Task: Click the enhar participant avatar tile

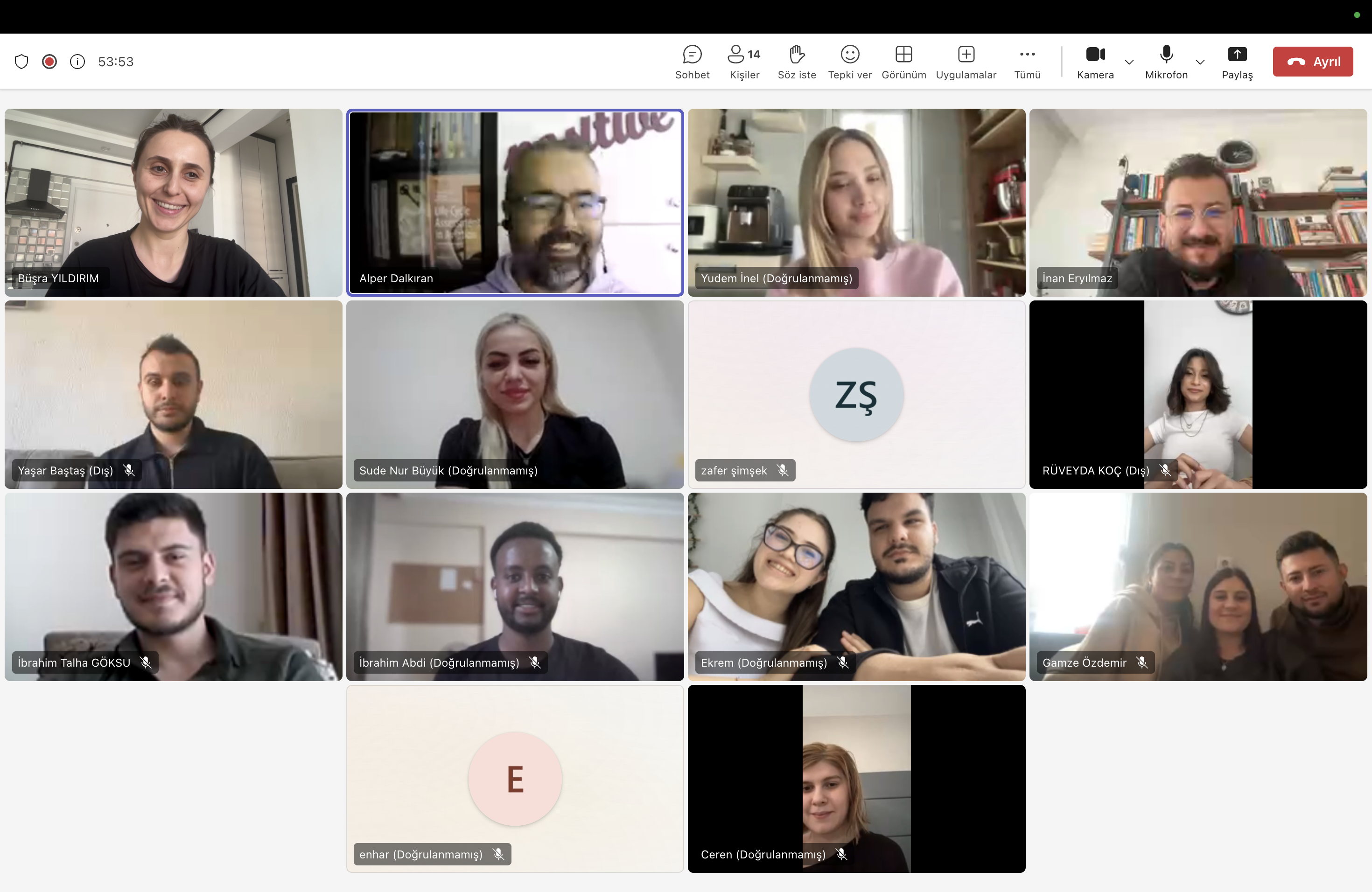Action: tap(514, 779)
